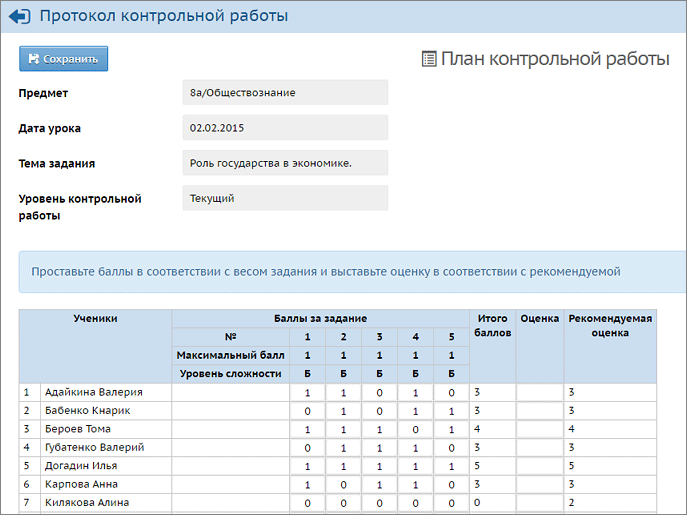Click the back arrow icon beside the title

(18, 16)
